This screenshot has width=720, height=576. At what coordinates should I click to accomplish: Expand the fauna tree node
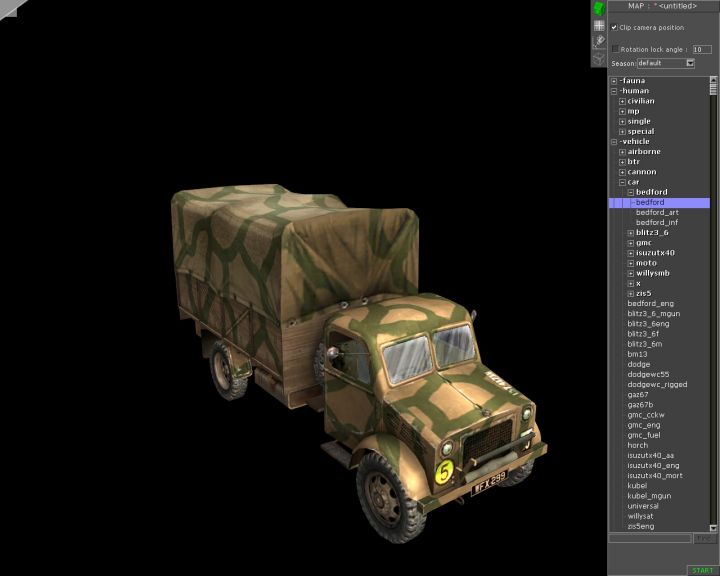[x=614, y=81]
